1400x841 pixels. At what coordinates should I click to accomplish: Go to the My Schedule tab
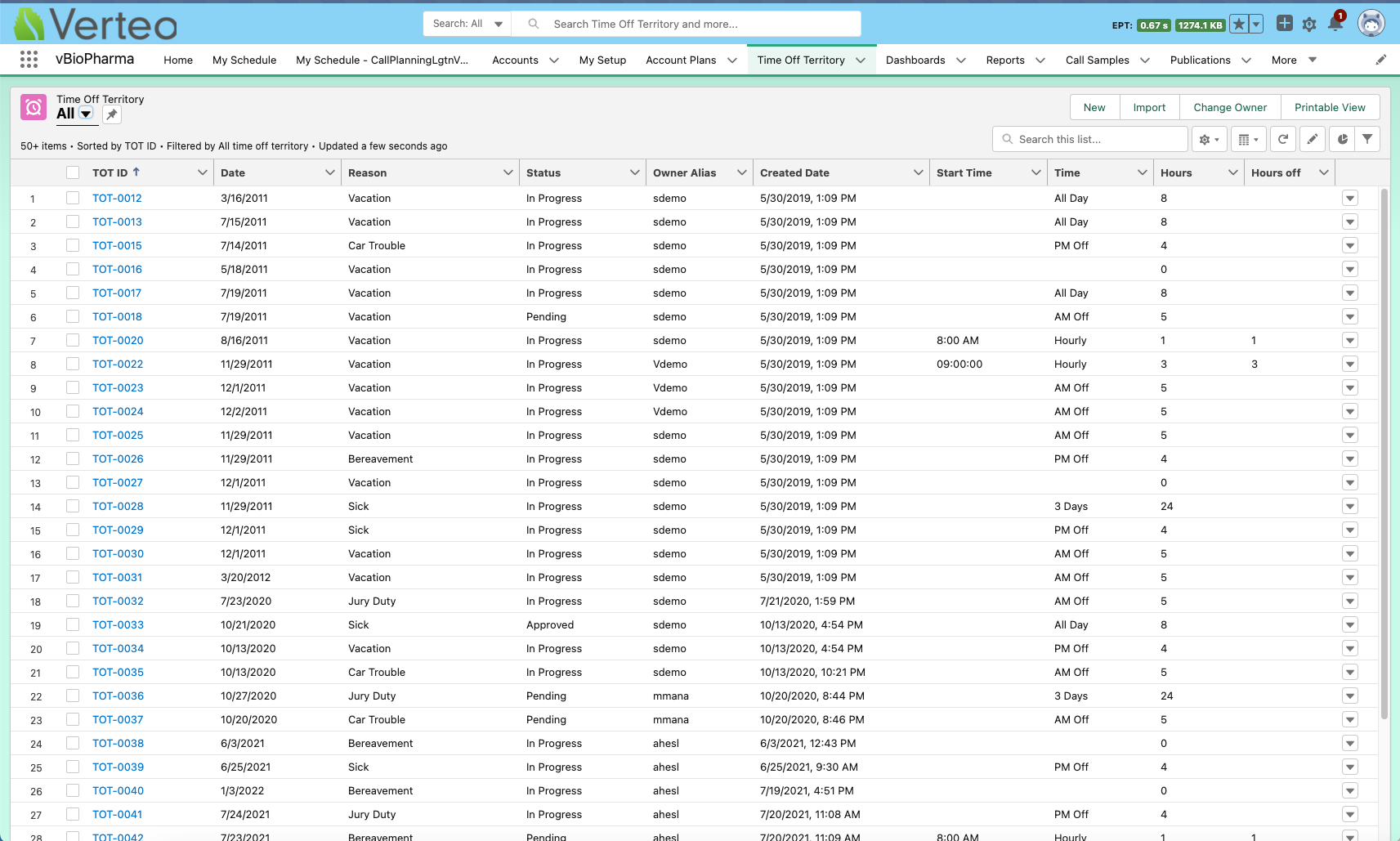click(x=244, y=60)
